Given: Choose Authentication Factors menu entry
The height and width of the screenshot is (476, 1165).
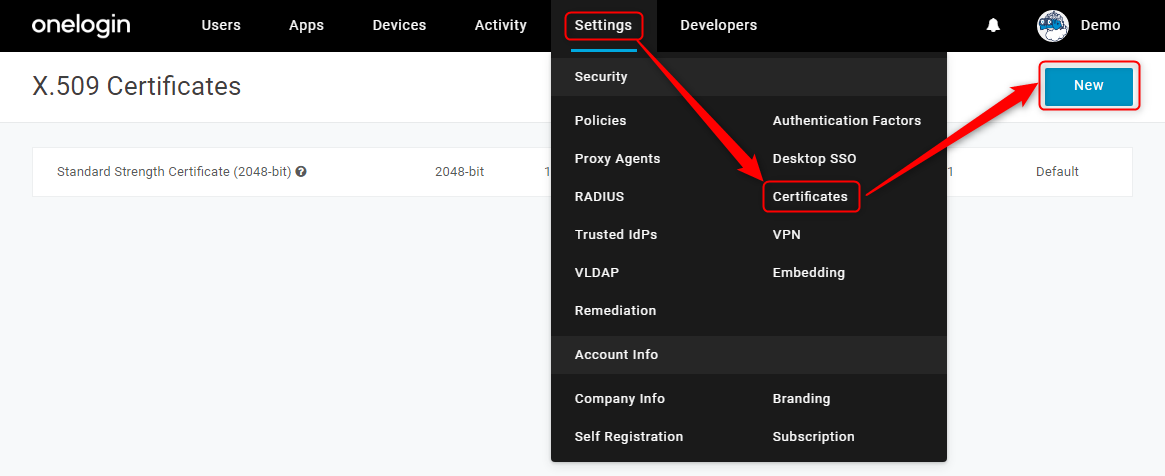Looking at the screenshot, I should (847, 120).
